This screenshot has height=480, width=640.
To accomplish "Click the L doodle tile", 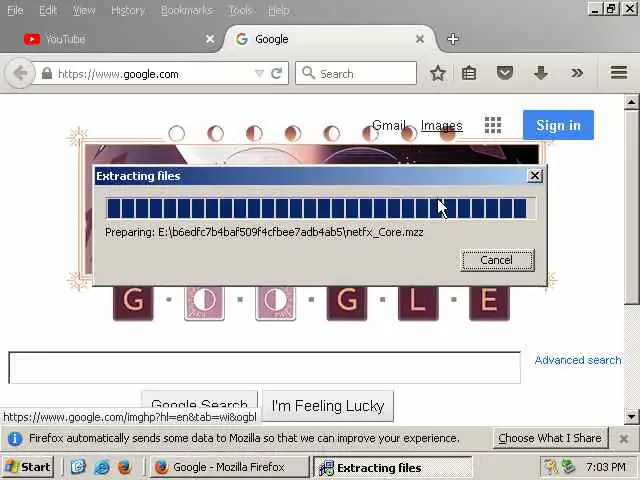I will pyautogui.click(x=418, y=302).
